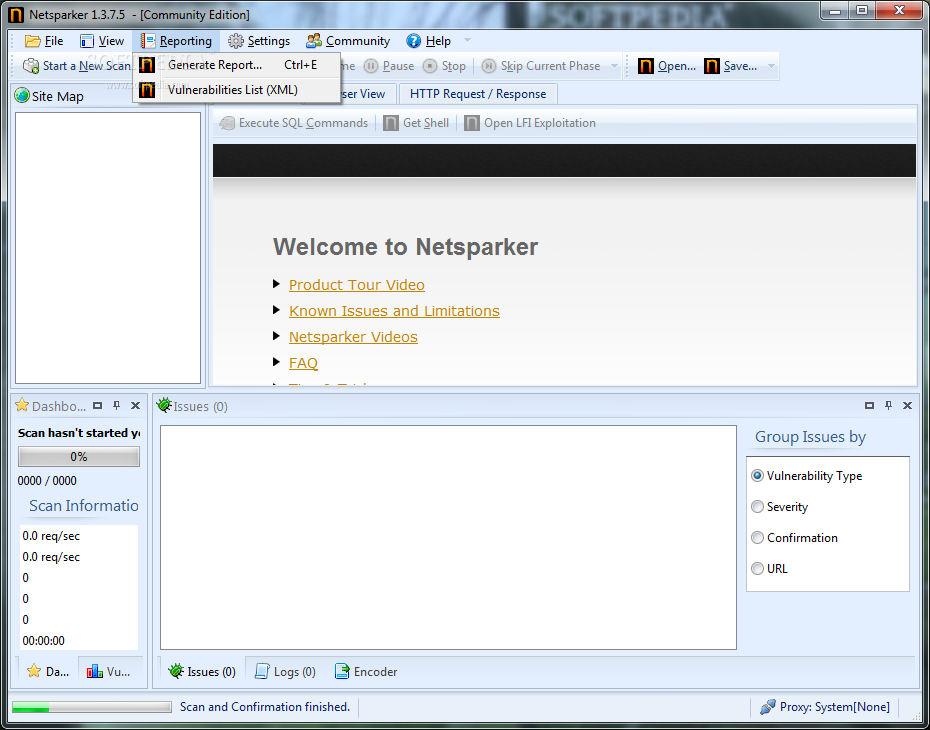Pin the Issues panel

click(888, 406)
